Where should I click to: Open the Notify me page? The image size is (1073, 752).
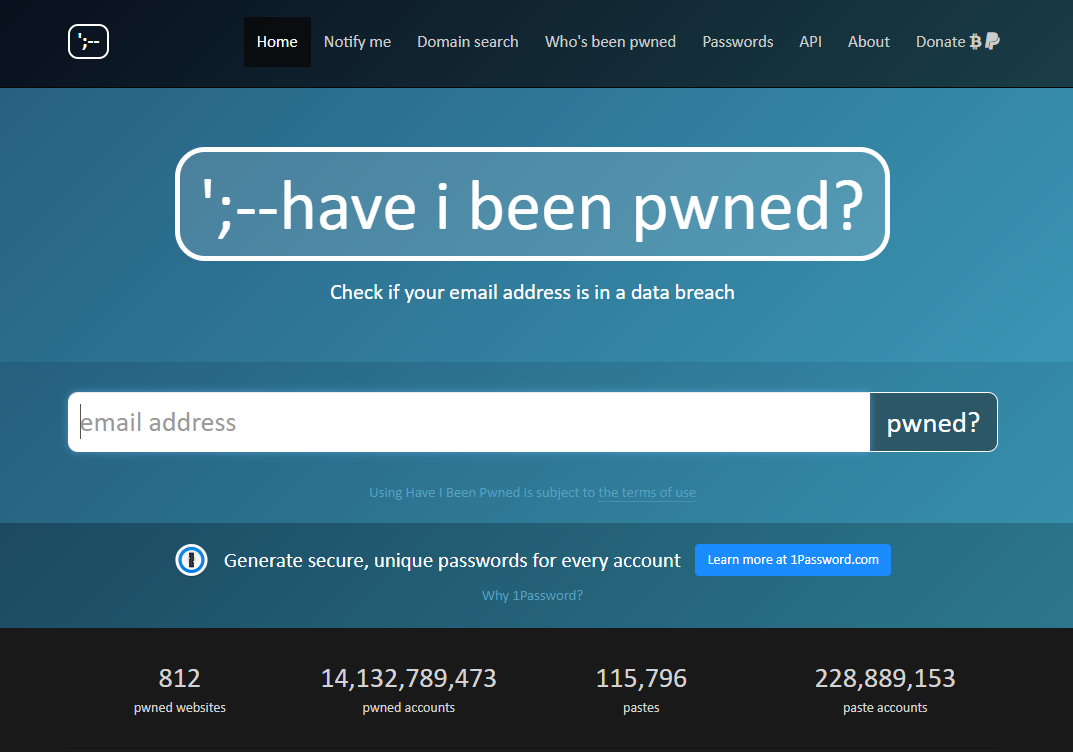coord(357,41)
